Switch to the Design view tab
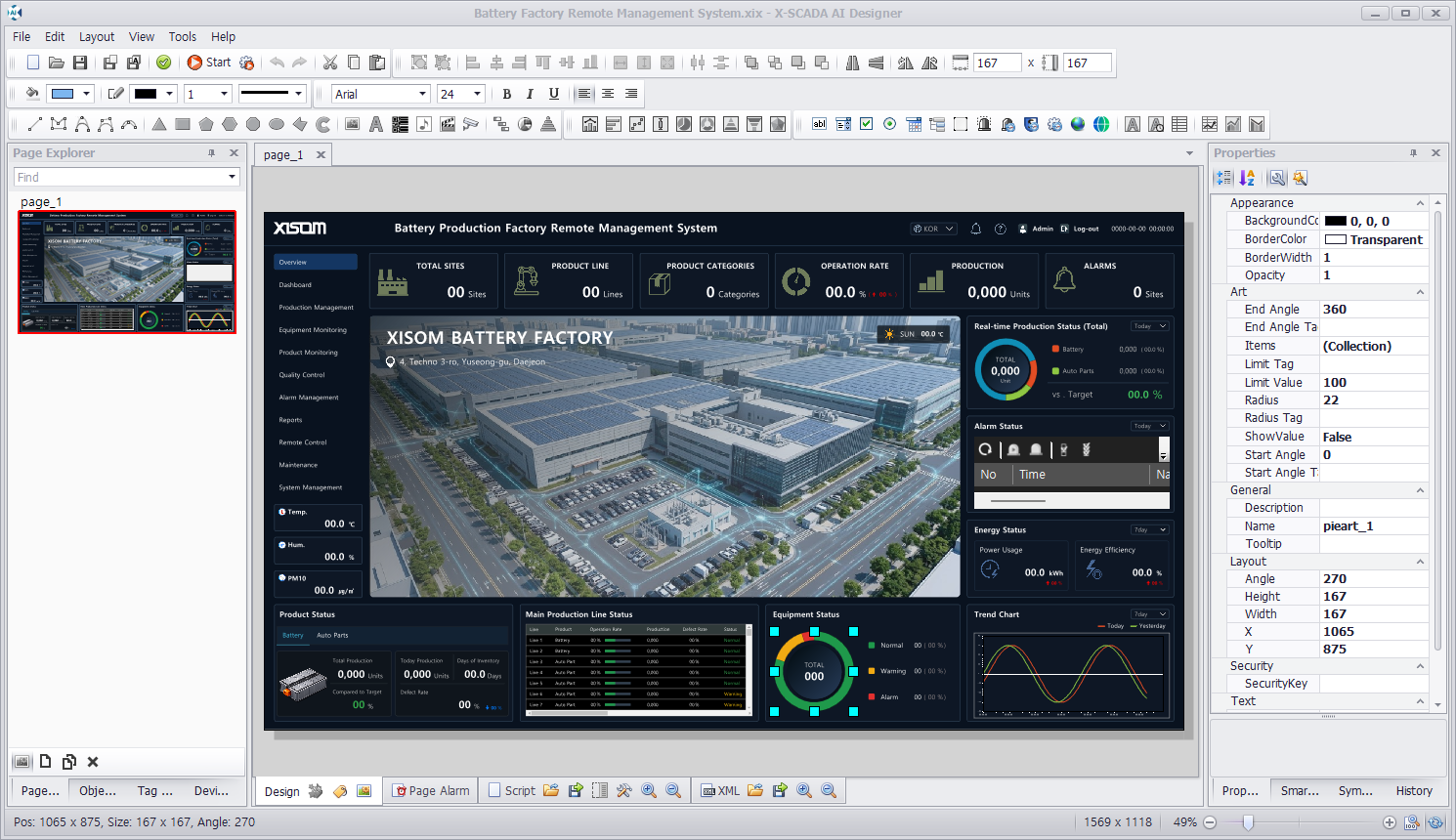This screenshot has height=840, width=1456. [x=281, y=791]
